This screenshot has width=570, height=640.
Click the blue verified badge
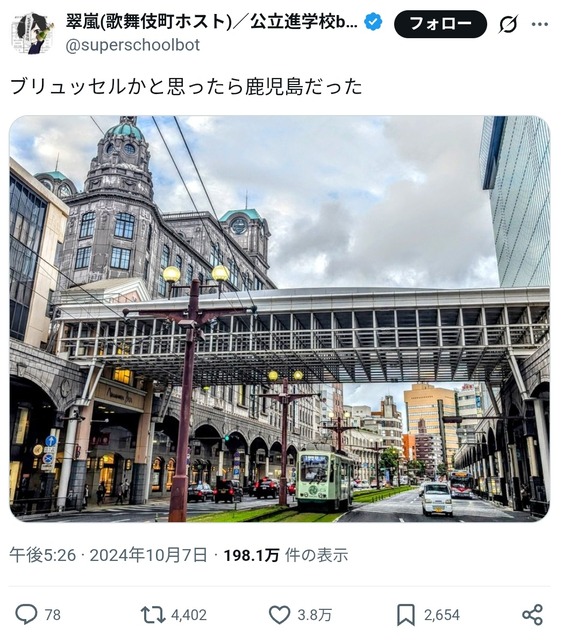coord(373,22)
